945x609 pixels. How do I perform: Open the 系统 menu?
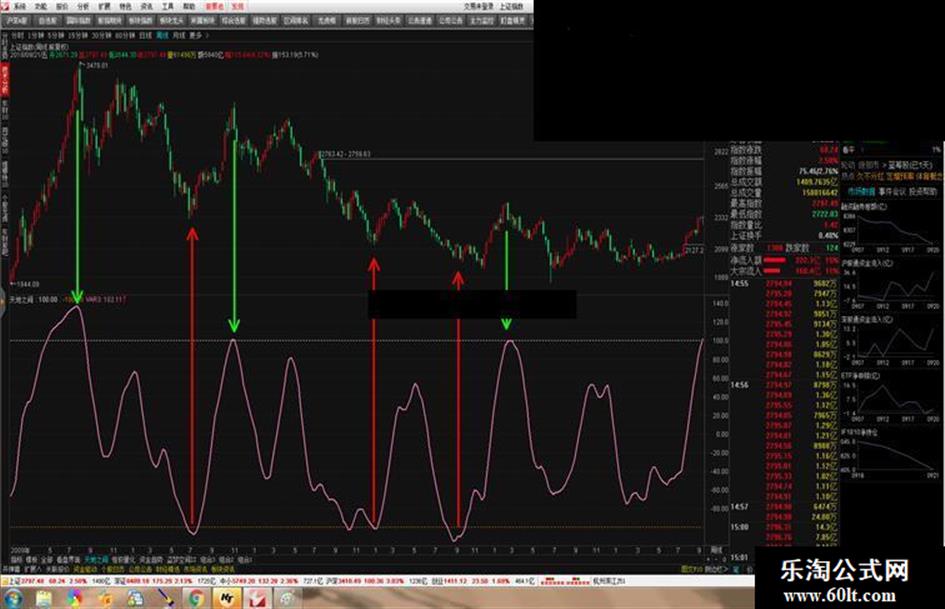click(20, 6)
